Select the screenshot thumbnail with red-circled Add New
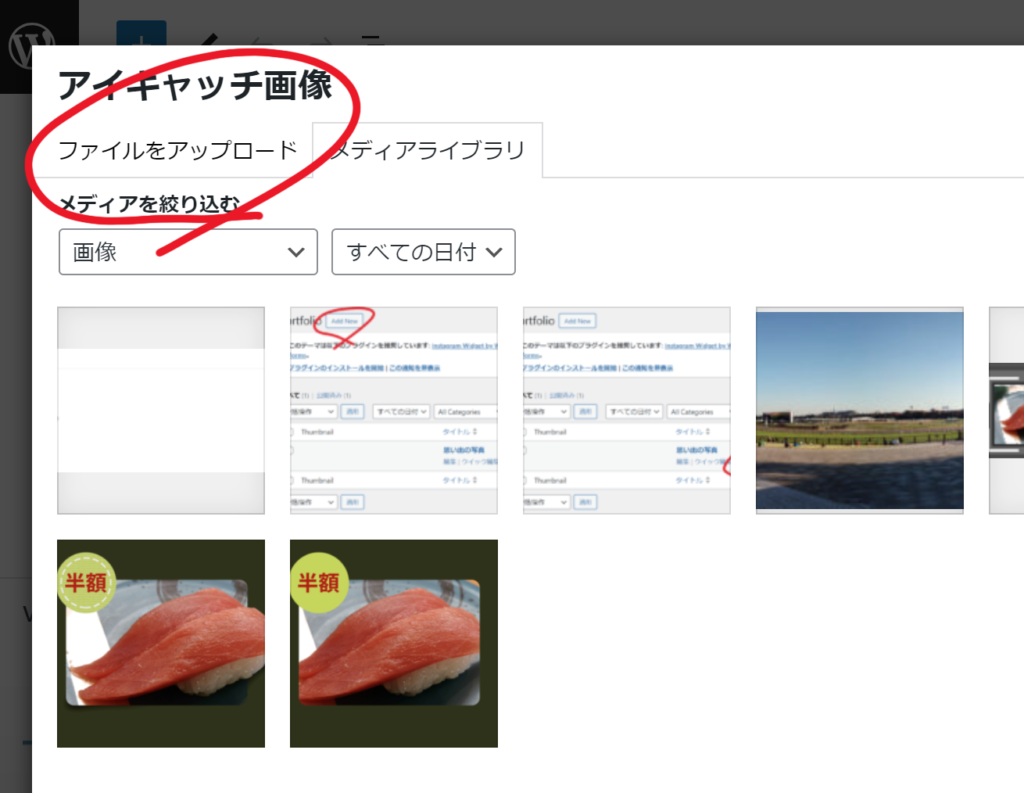Screen dimensions: 1024x793 click(393, 410)
